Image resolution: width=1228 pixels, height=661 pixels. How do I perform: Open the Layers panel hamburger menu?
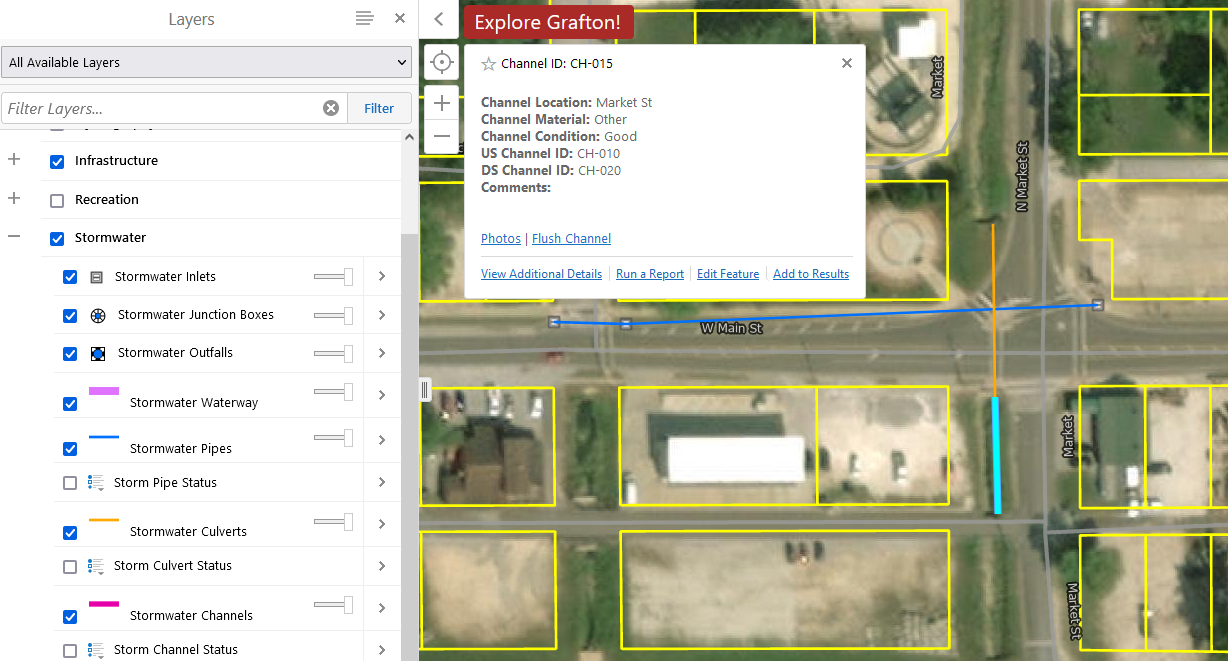click(x=365, y=19)
